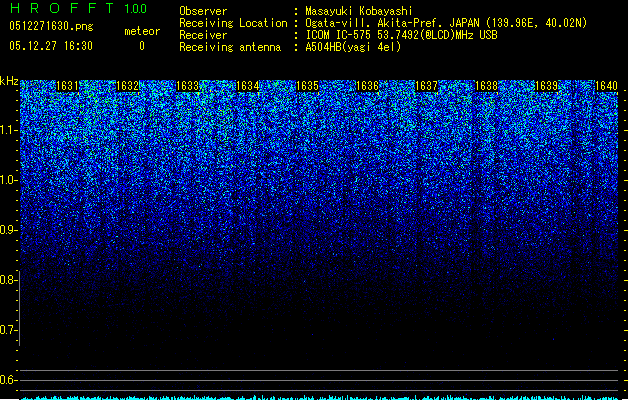Click the 1.1 frequency axis label
629x400 pixels.
click(8, 130)
